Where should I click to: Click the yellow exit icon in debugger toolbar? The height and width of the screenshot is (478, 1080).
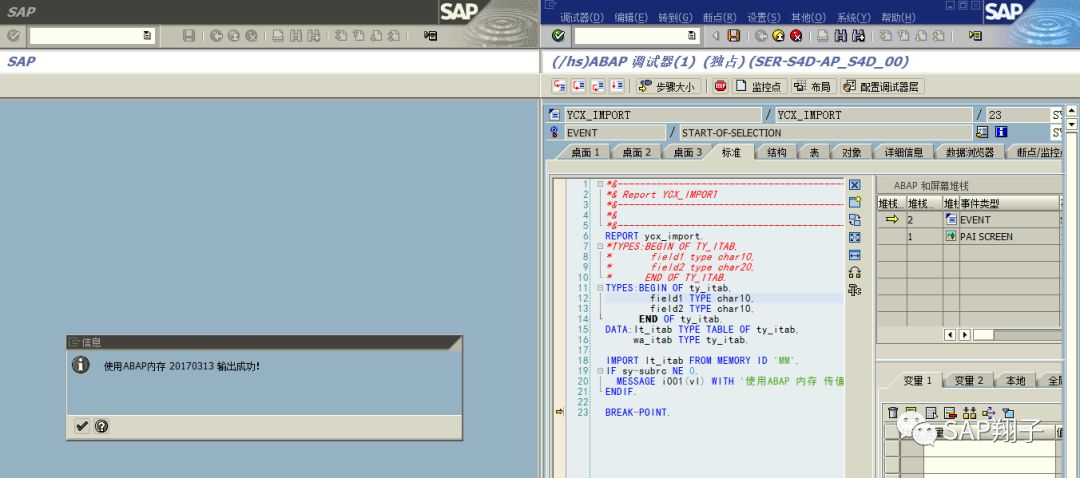(778, 36)
